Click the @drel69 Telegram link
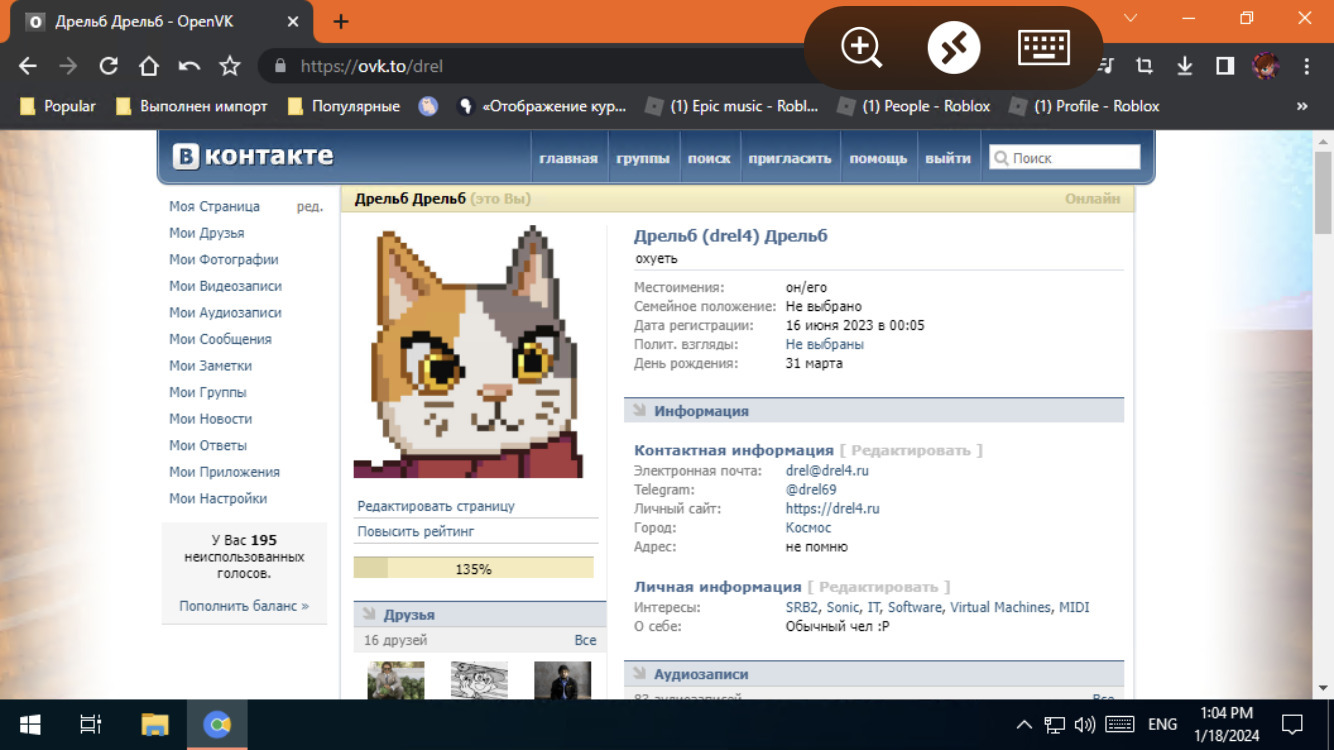The image size is (1334, 750). [x=811, y=489]
